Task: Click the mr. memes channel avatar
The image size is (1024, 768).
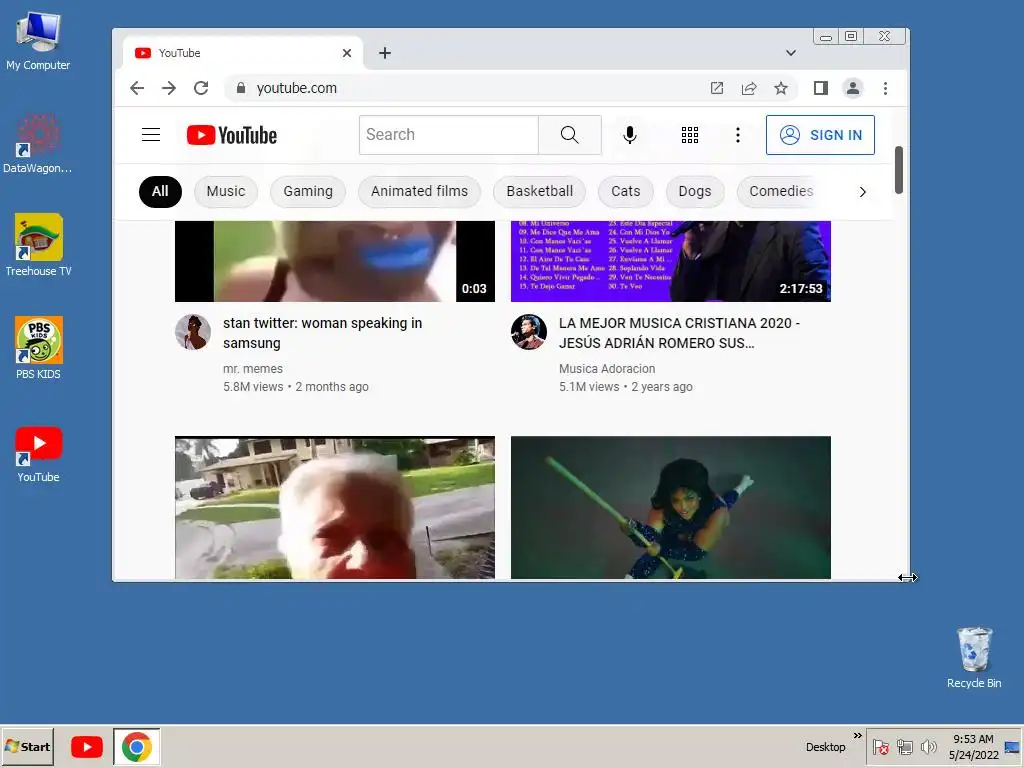Action: [193, 332]
